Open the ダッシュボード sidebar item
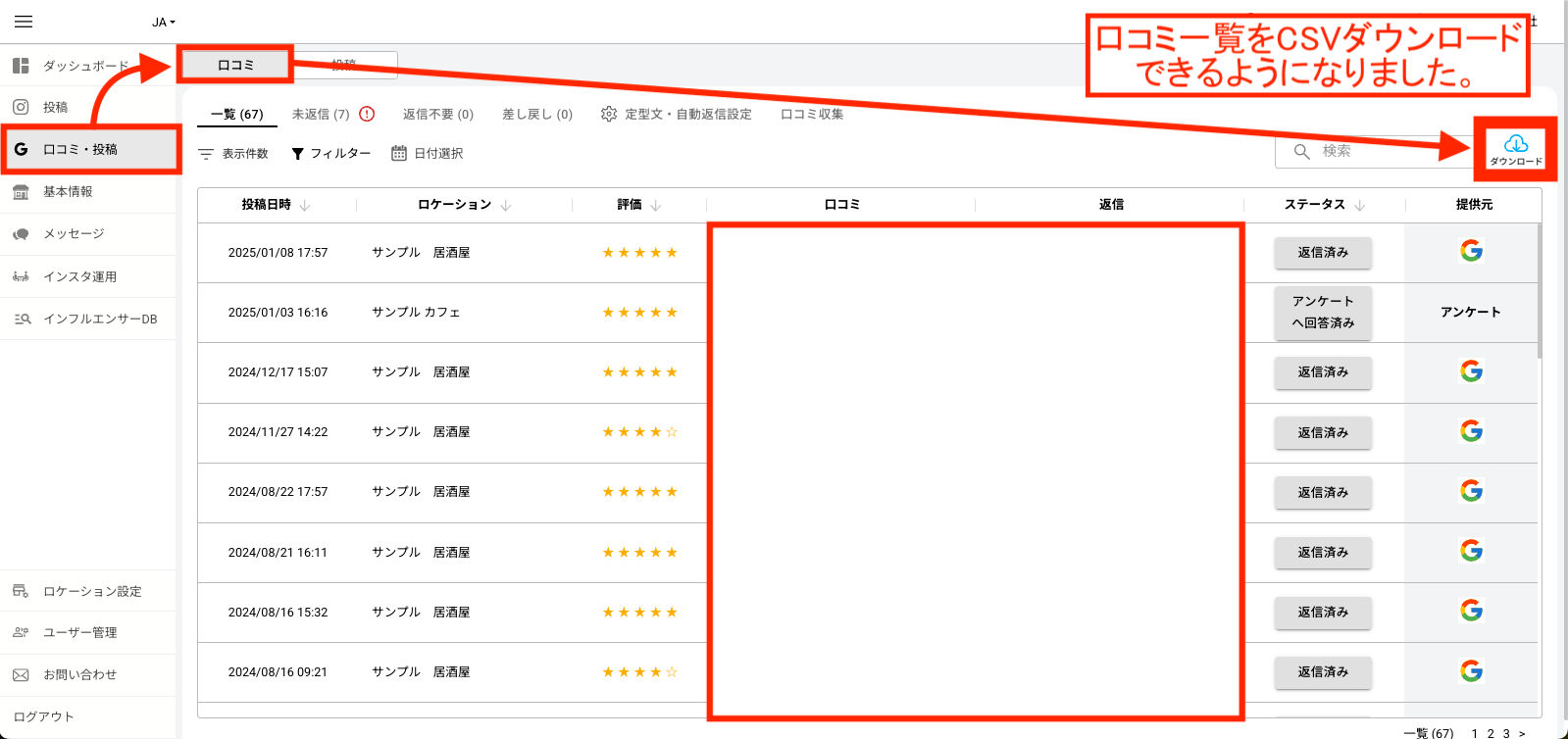 (84, 66)
